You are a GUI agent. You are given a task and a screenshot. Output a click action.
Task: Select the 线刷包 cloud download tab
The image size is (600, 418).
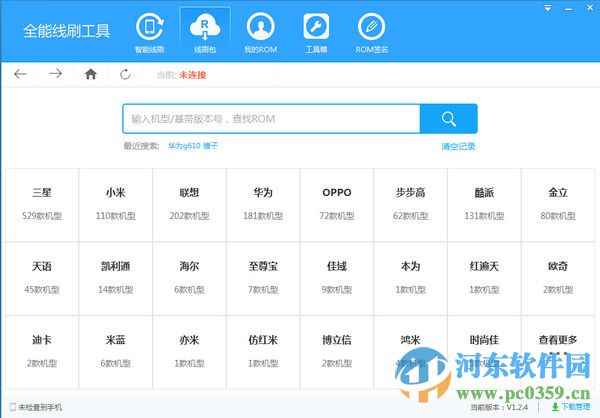(x=205, y=33)
